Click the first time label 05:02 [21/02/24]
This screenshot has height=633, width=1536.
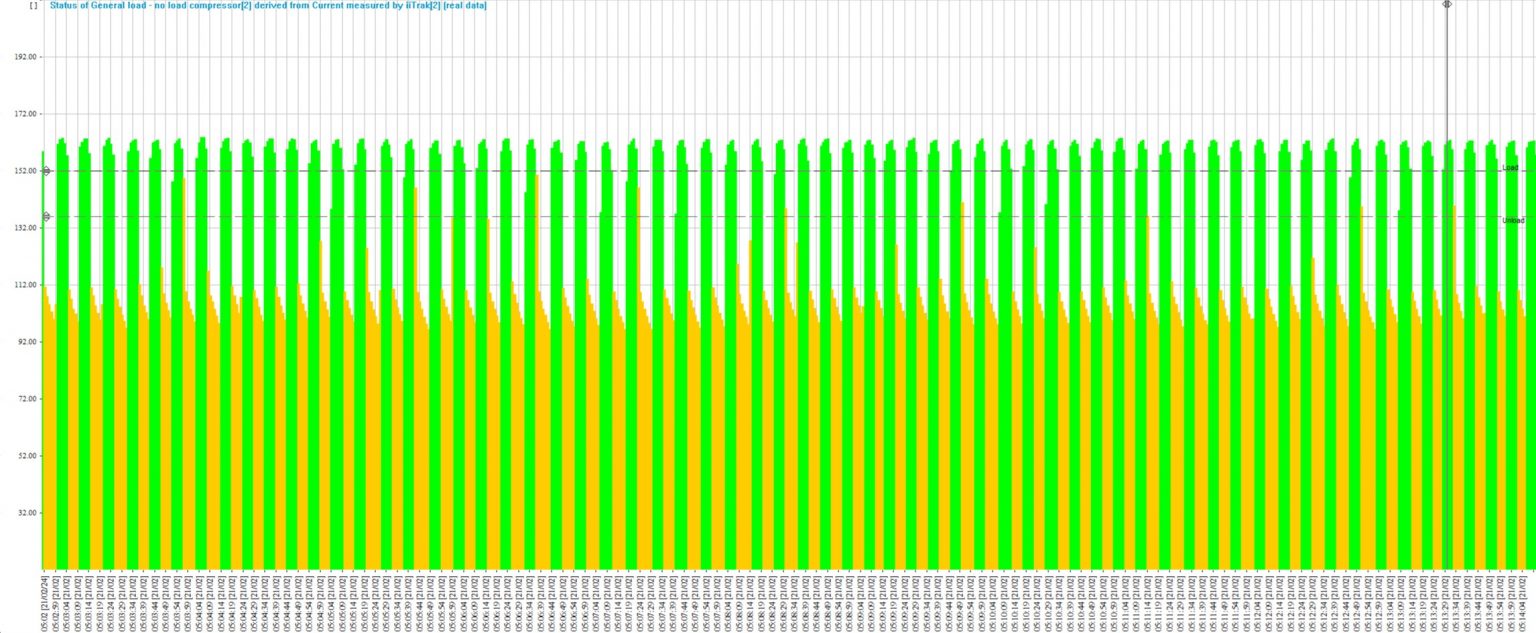point(43,602)
